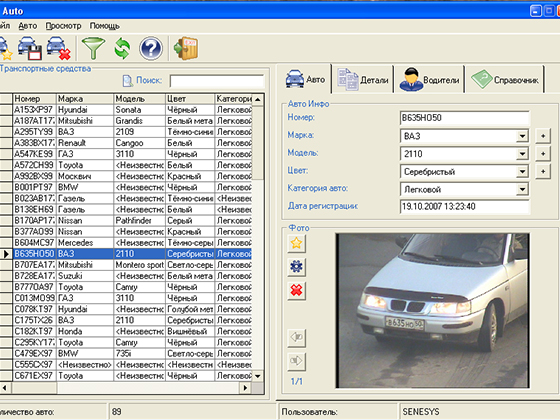Click the plus button next to Марка
Viewport: 560px width, 420px height.
coord(543,136)
